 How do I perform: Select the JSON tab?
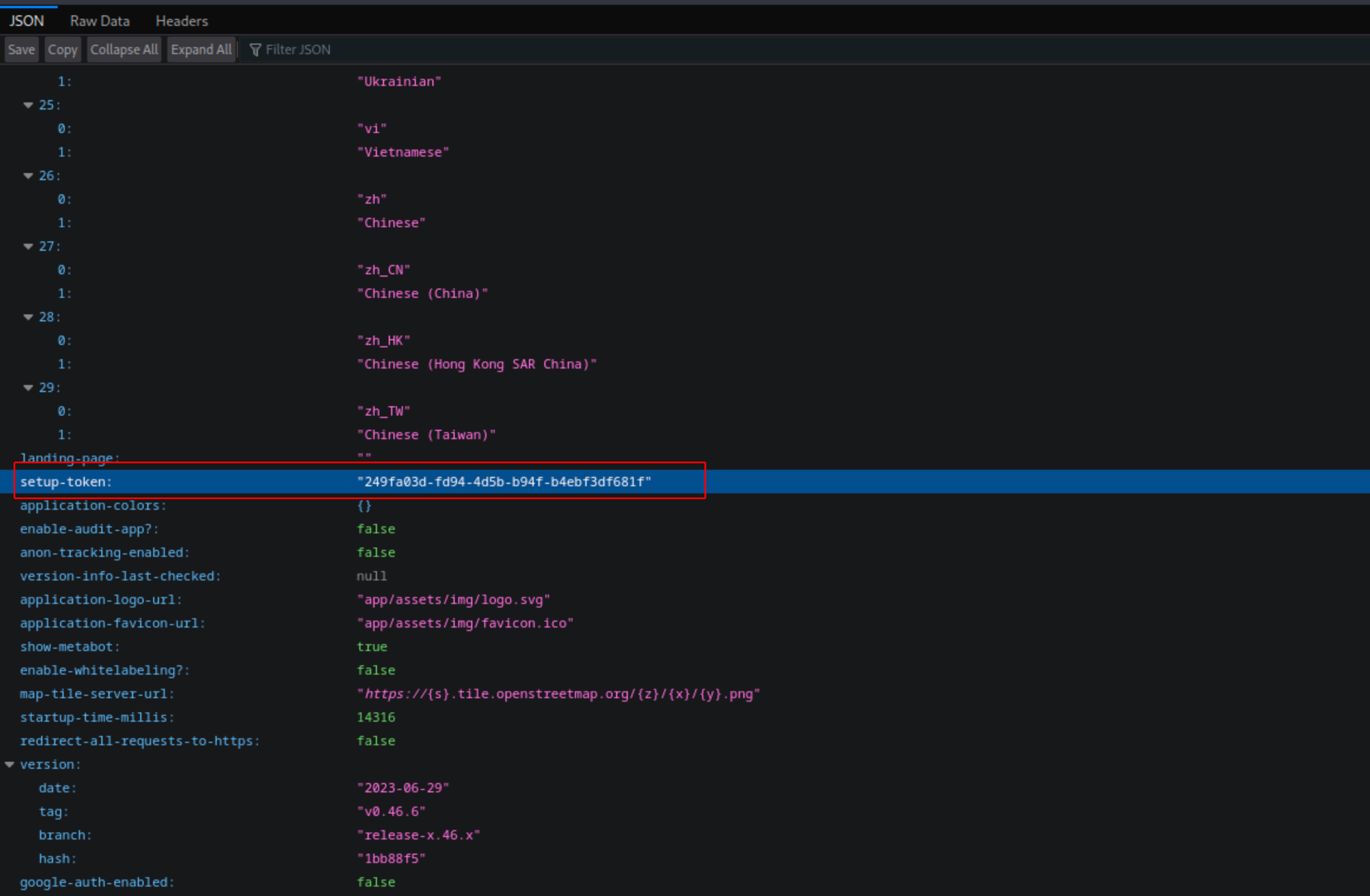point(27,21)
